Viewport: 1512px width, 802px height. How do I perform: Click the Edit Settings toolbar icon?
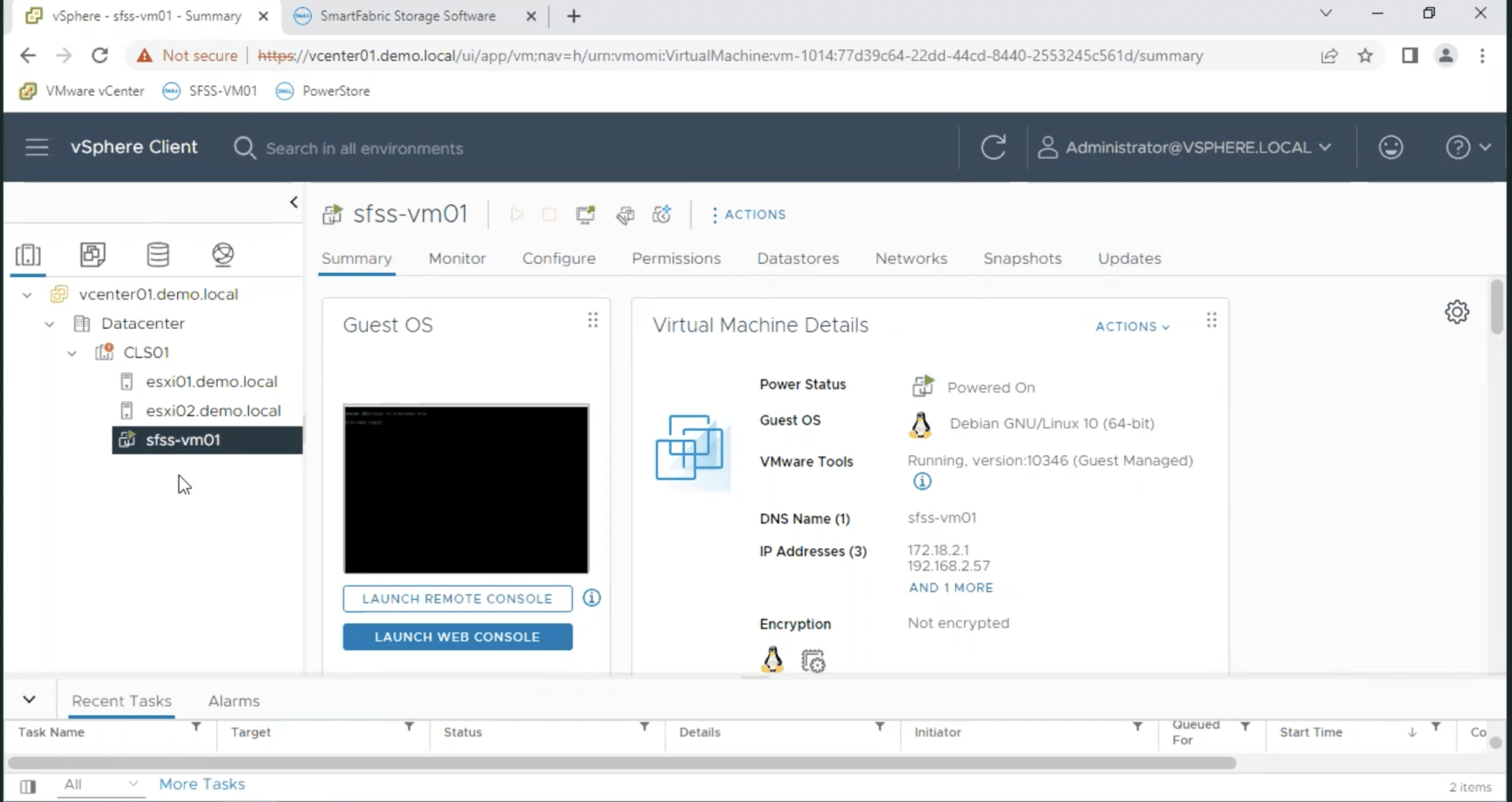click(x=625, y=214)
